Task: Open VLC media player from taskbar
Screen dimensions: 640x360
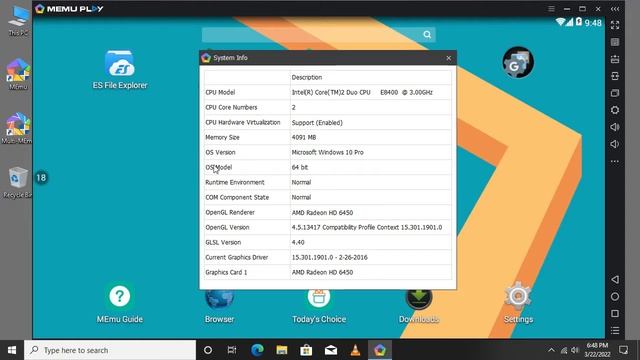Action: click(355, 350)
